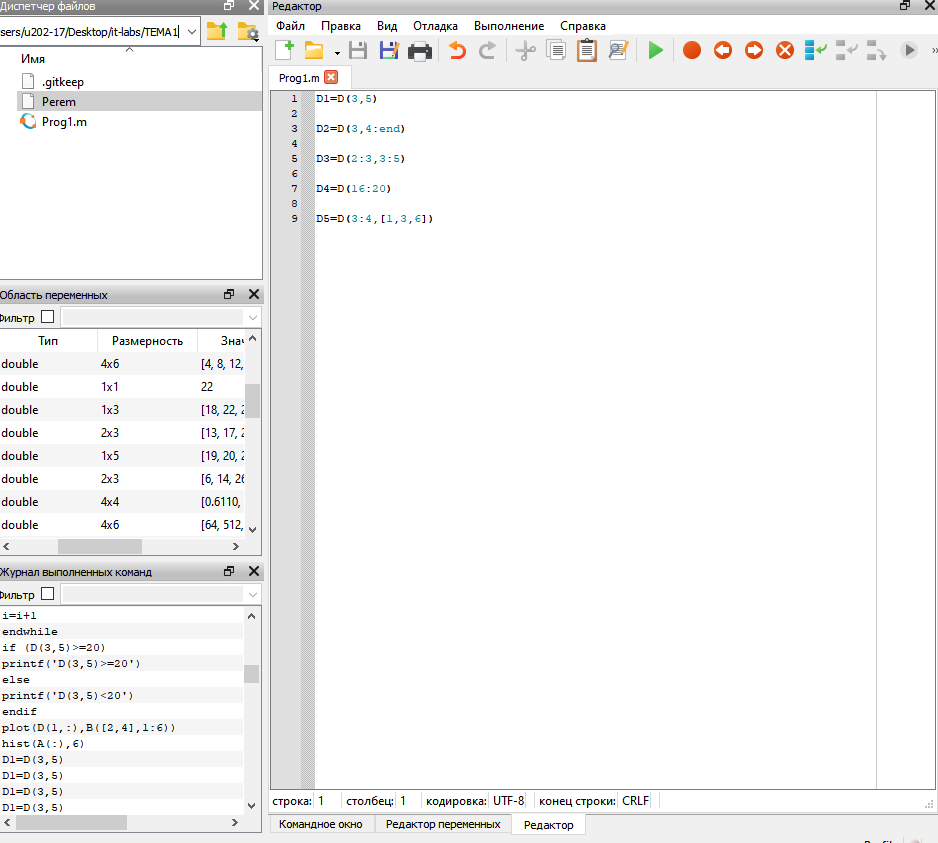The height and width of the screenshot is (843, 938).
Task: Create a new script with New File icon
Action: tap(285, 50)
